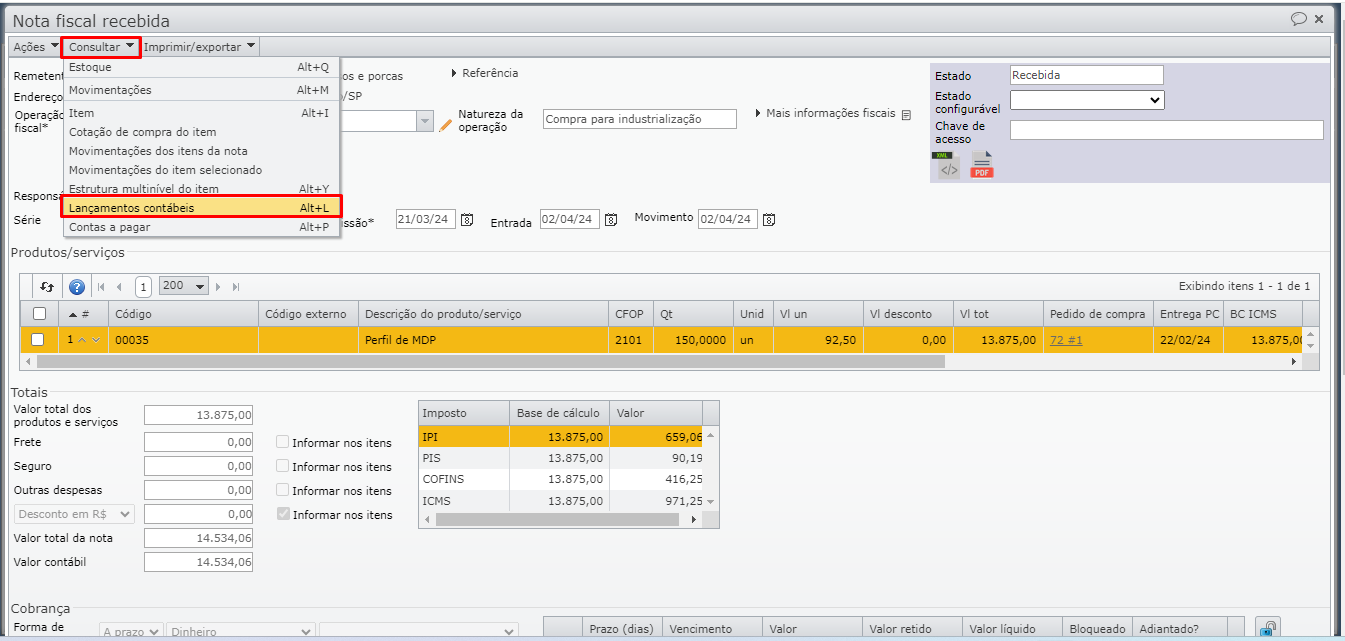The width and height of the screenshot is (1345, 641).
Task: Go to previous page of items grid
Action: tap(119, 286)
